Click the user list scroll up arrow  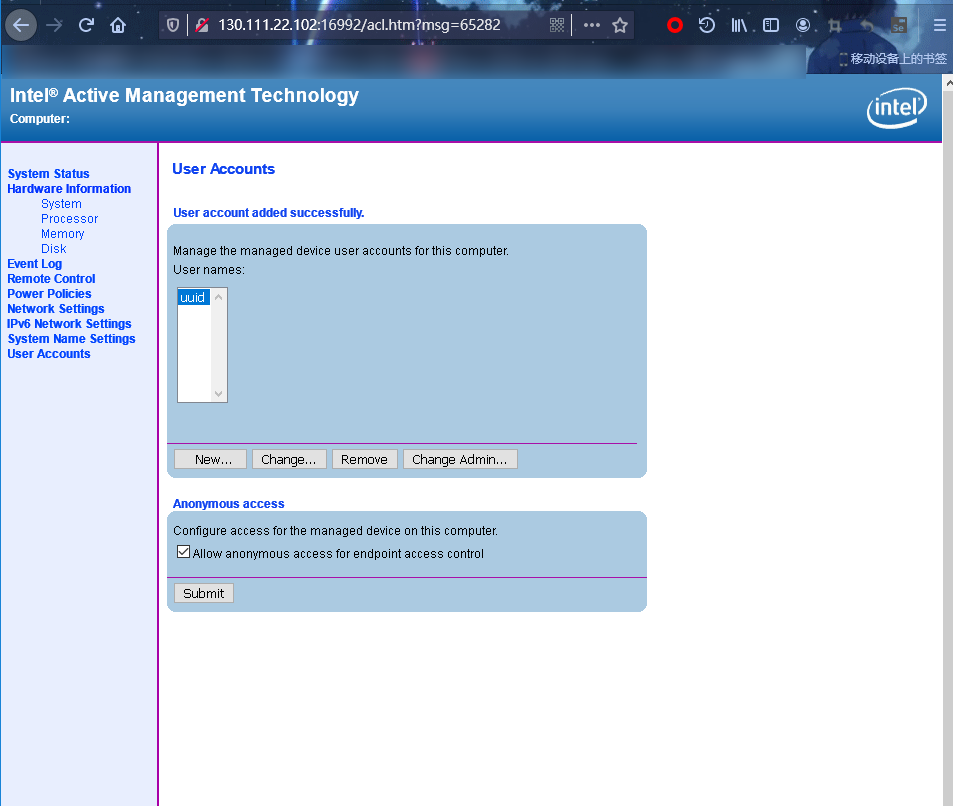pos(219,297)
